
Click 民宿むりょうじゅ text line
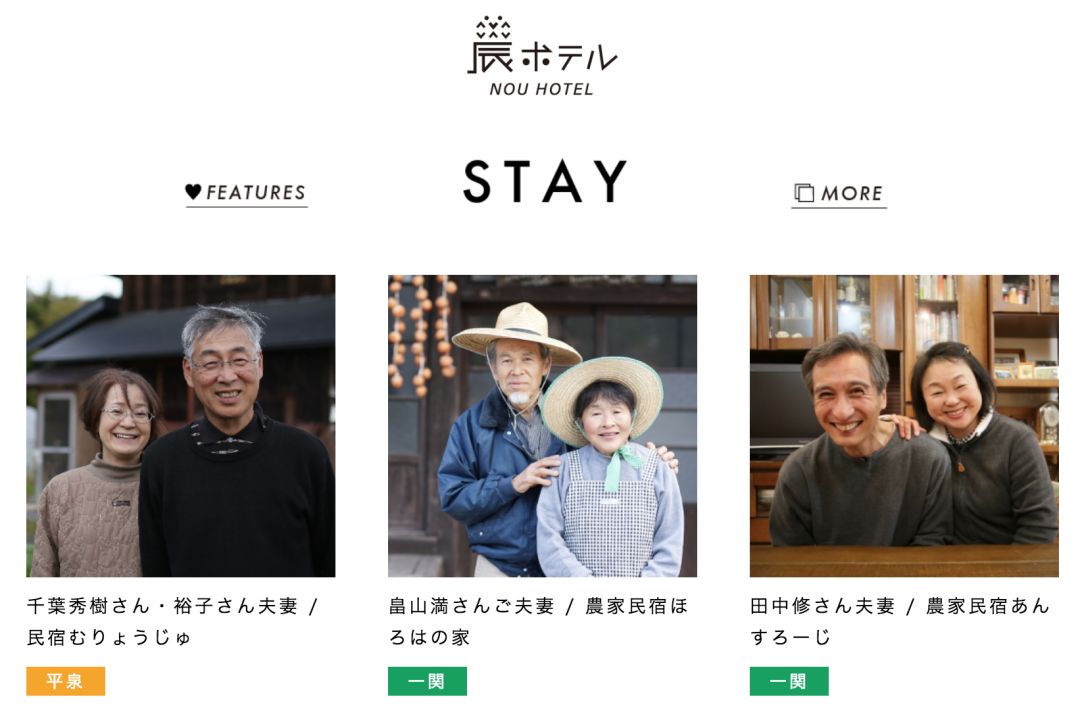coord(109,638)
